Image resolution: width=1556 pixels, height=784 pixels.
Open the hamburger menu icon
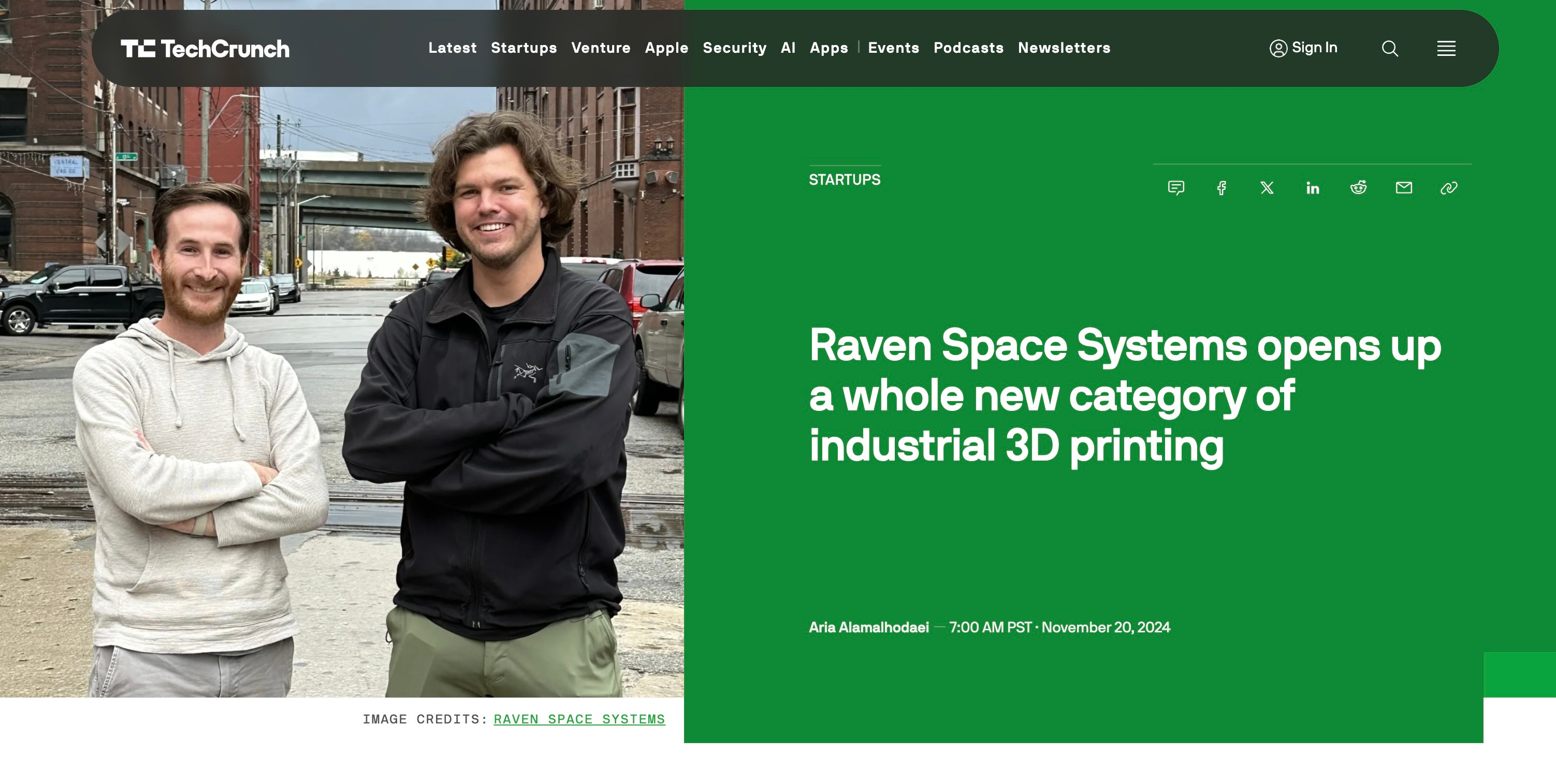click(1446, 48)
